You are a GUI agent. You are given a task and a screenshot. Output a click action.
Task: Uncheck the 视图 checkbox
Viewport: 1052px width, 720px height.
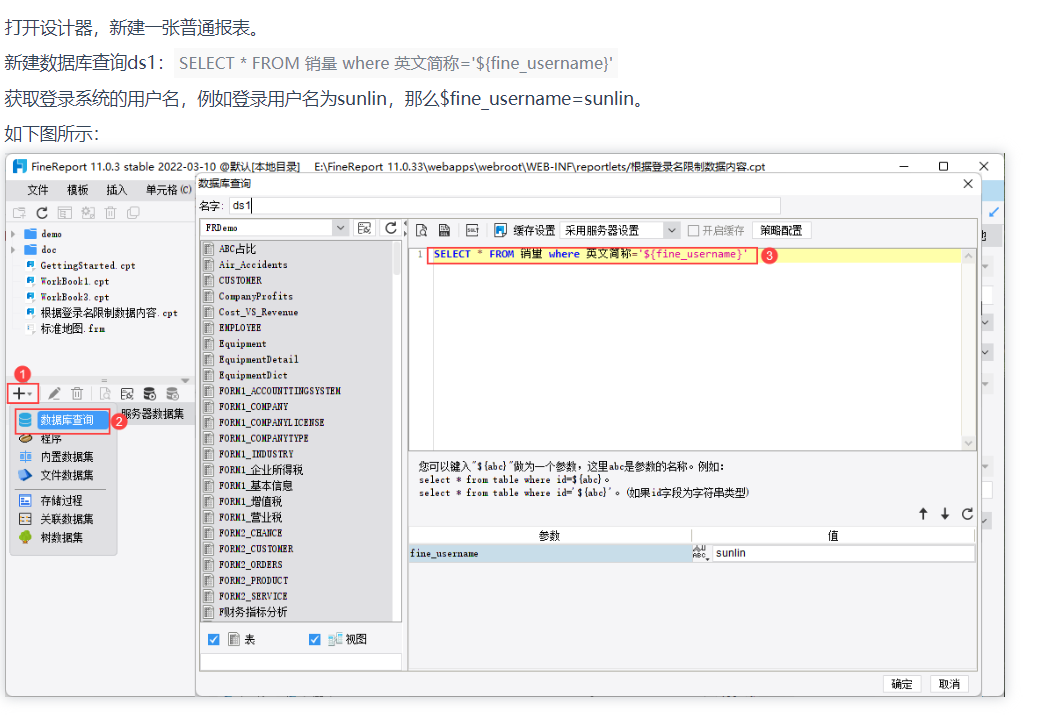click(x=314, y=639)
